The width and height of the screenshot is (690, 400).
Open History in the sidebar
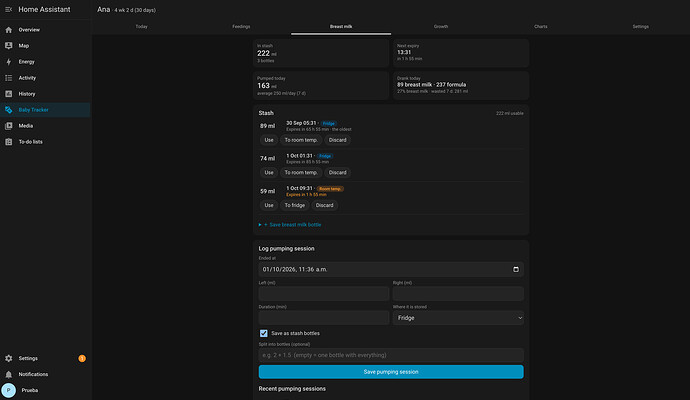coord(45,94)
